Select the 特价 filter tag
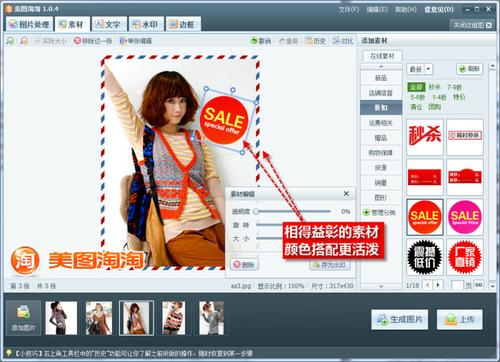 click(x=459, y=97)
